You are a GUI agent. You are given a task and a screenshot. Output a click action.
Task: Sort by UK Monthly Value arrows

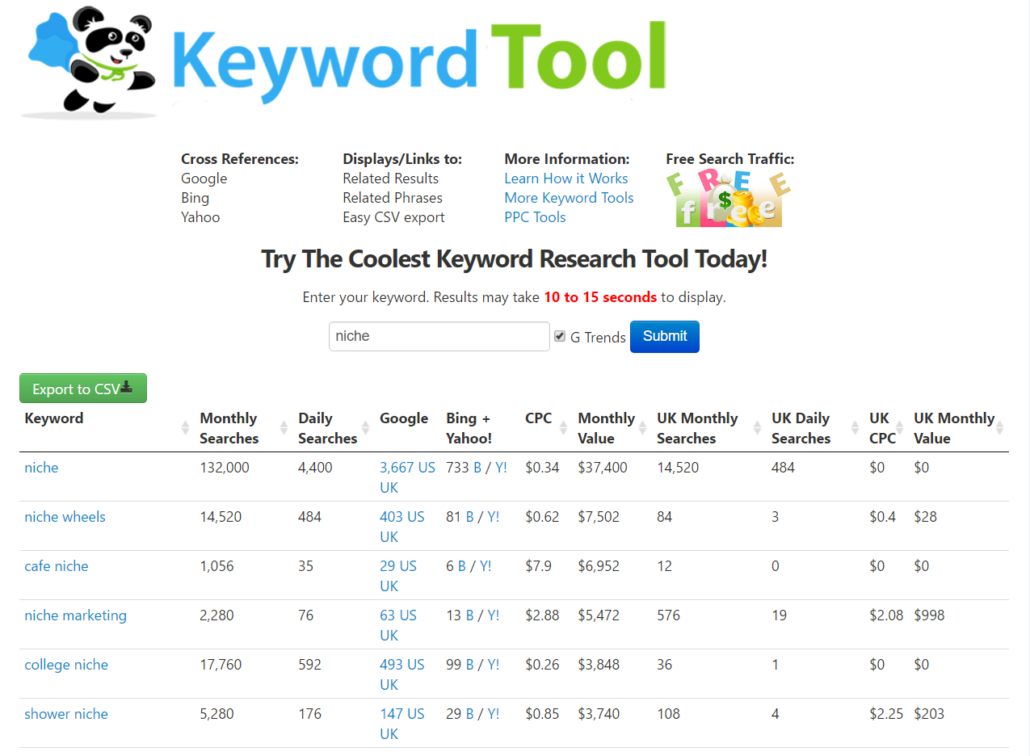coord(1000,428)
